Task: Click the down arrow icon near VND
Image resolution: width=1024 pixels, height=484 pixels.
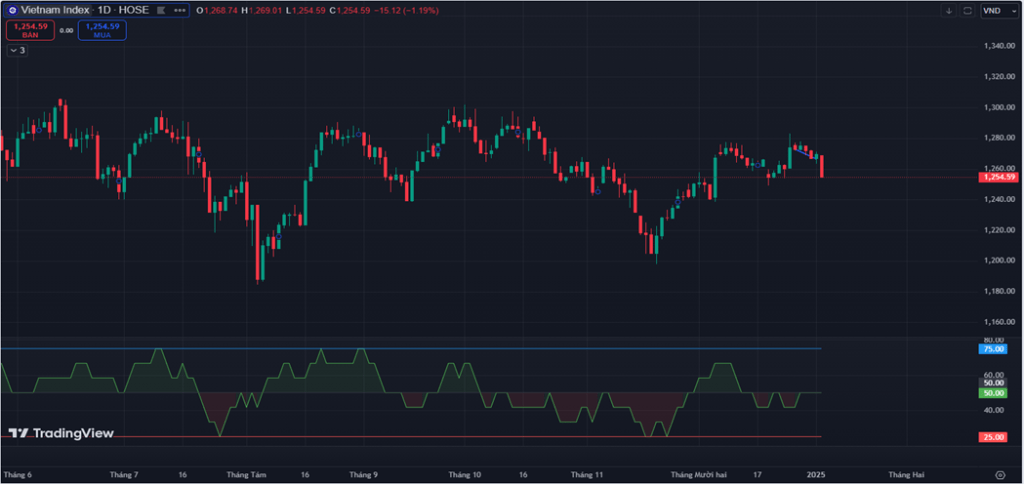Action: 948,10
